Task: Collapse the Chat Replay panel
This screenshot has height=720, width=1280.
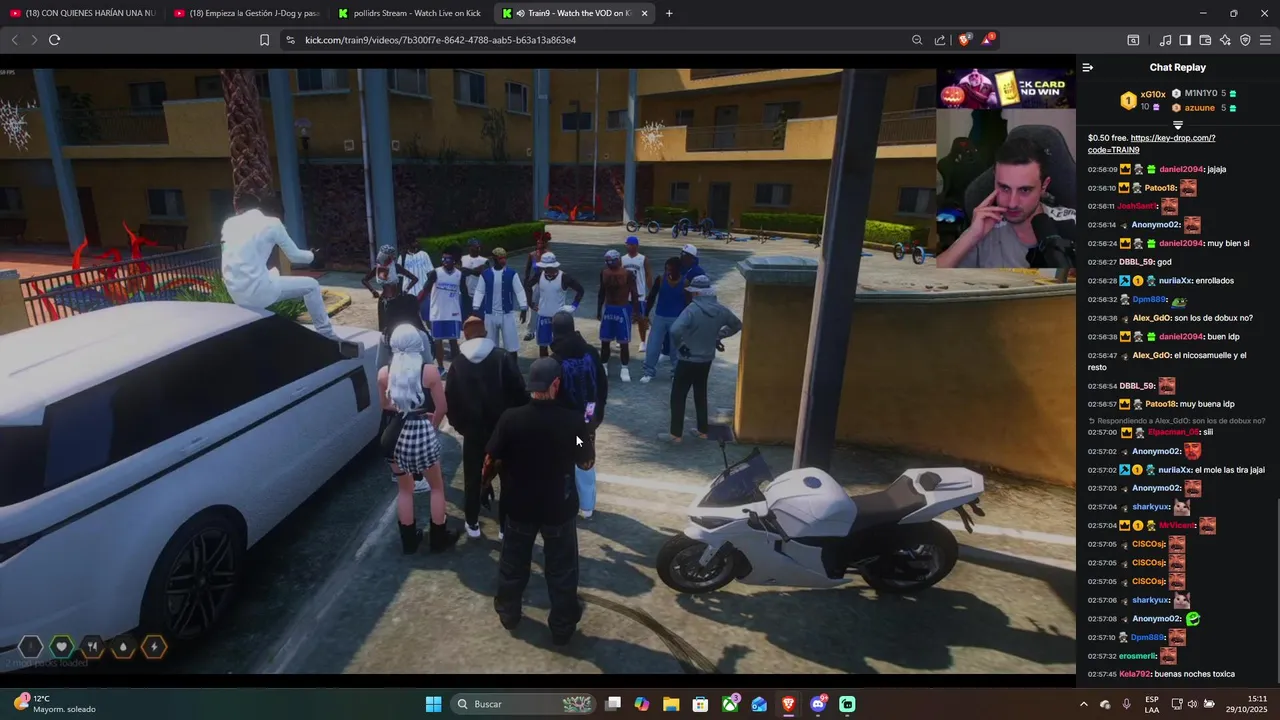Action: pos(1088,67)
